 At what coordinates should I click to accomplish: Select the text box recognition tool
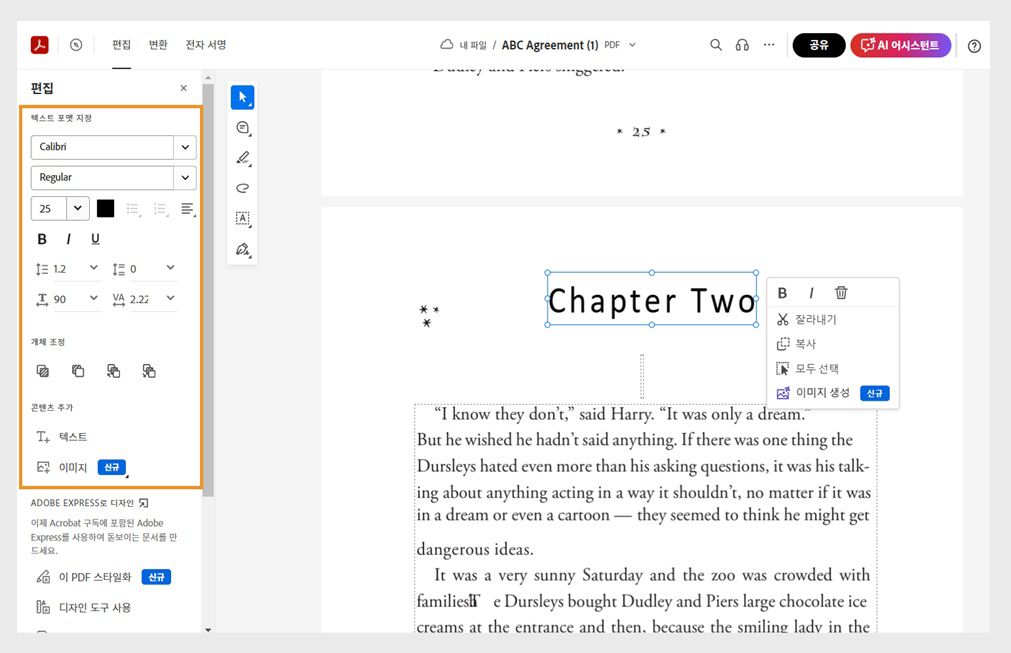tap(242, 219)
